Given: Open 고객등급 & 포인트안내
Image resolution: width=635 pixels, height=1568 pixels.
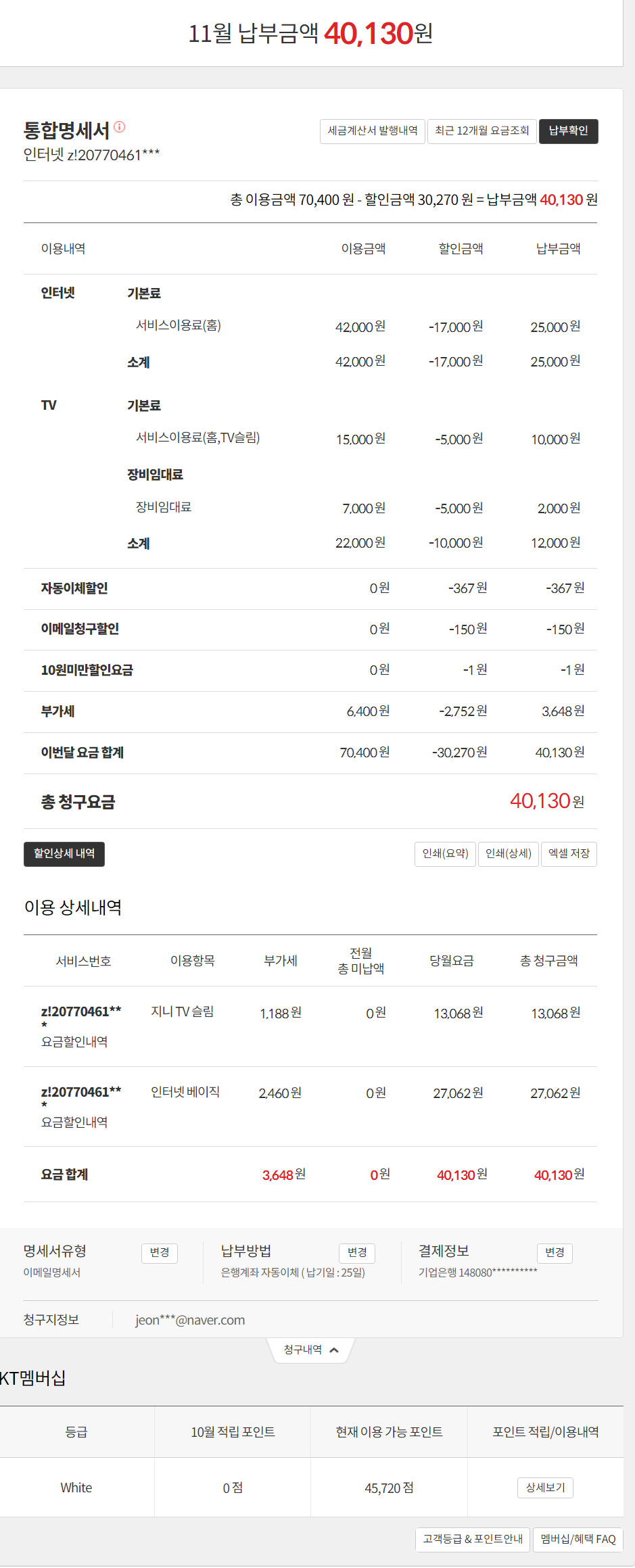Looking at the screenshot, I should (473, 1539).
